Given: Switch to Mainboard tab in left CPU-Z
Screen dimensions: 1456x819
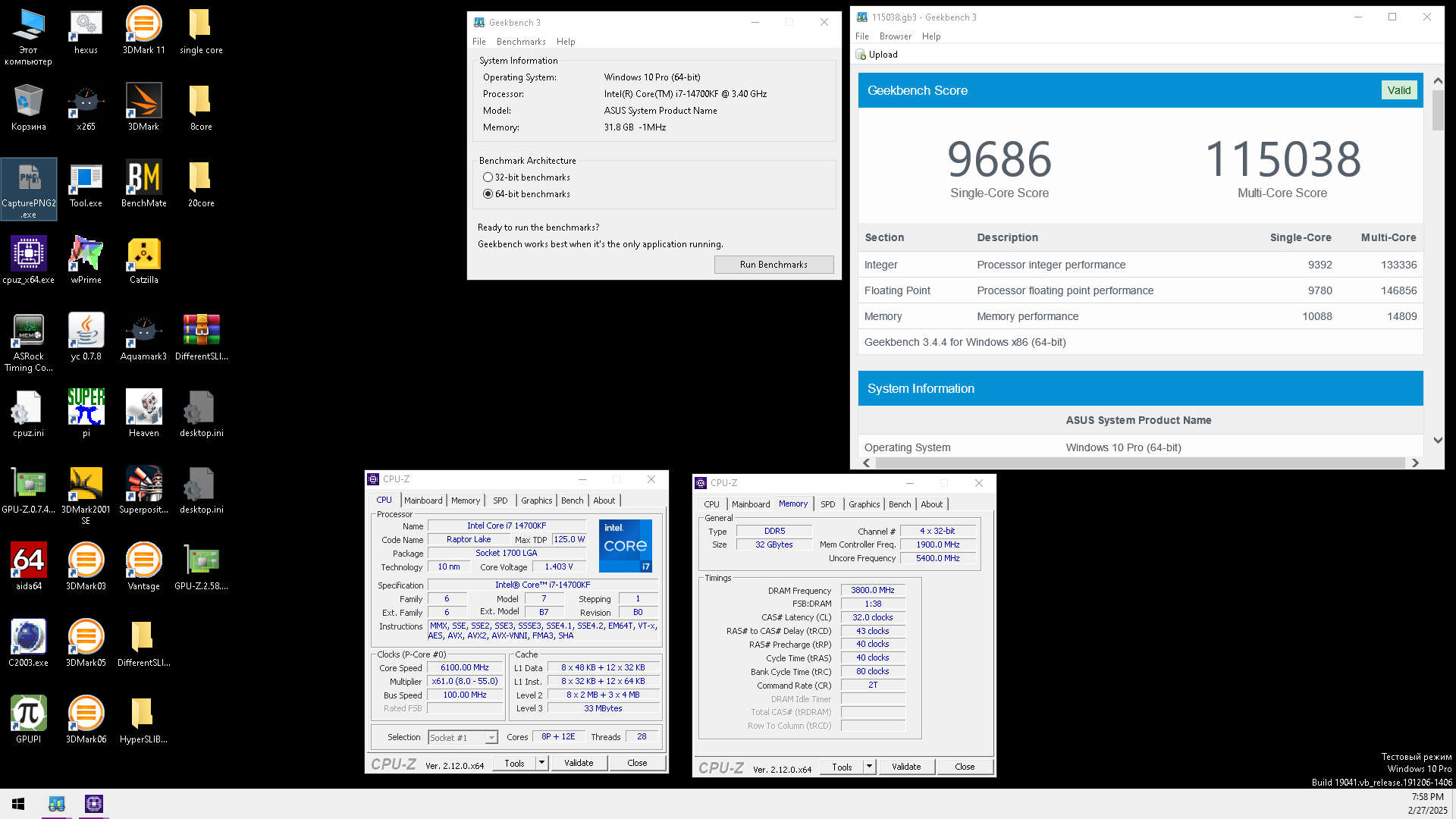Looking at the screenshot, I should pos(423,500).
